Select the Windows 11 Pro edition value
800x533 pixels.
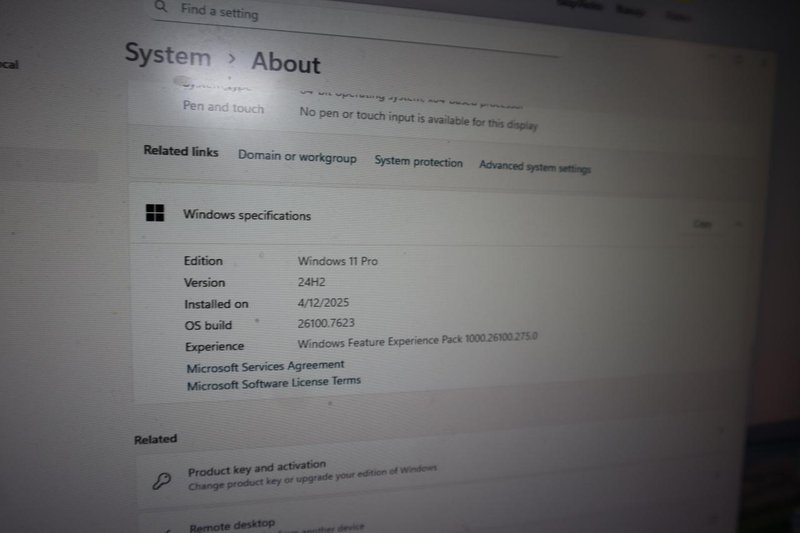(338, 261)
